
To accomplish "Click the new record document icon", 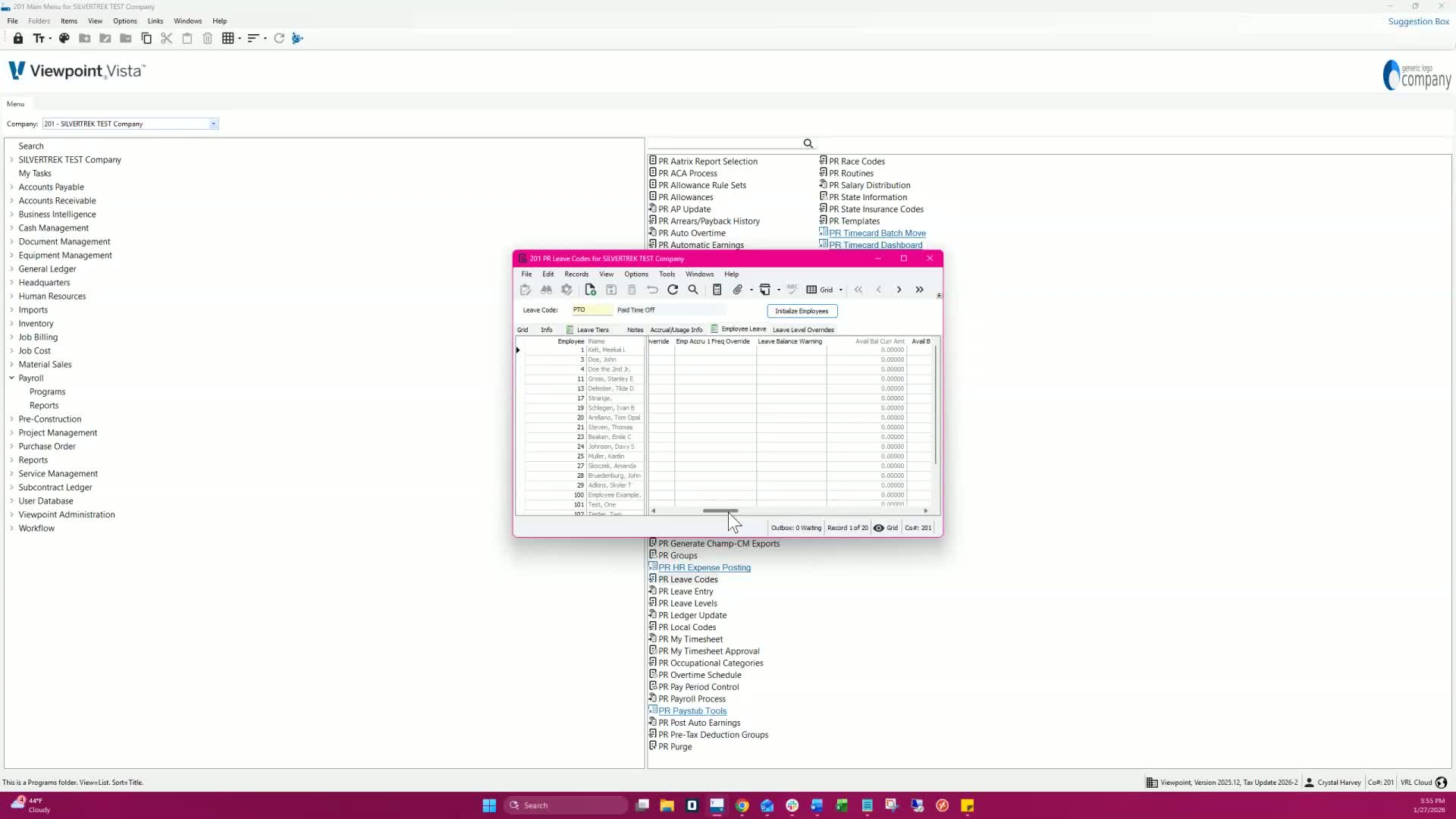I will click(x=590, y=290).
